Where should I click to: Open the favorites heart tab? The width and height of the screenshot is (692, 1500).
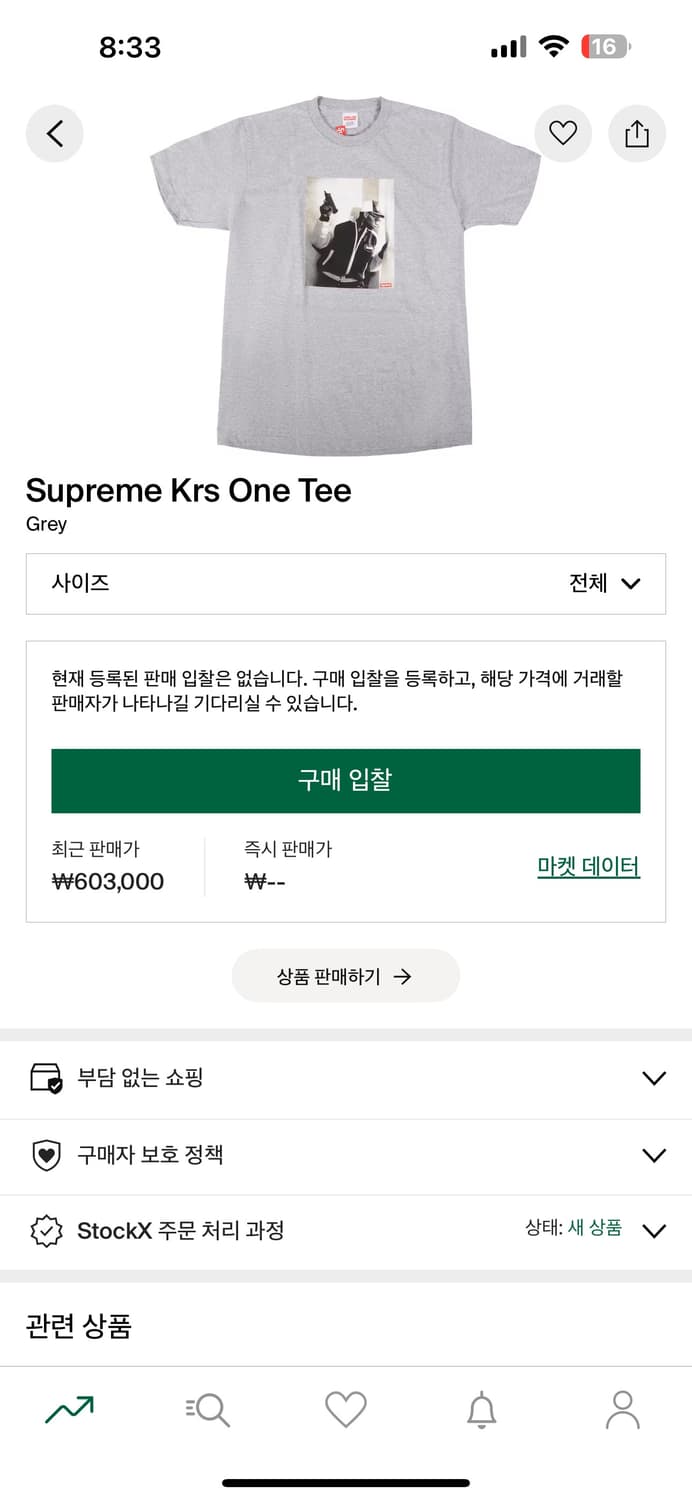tap(346, 1409)
